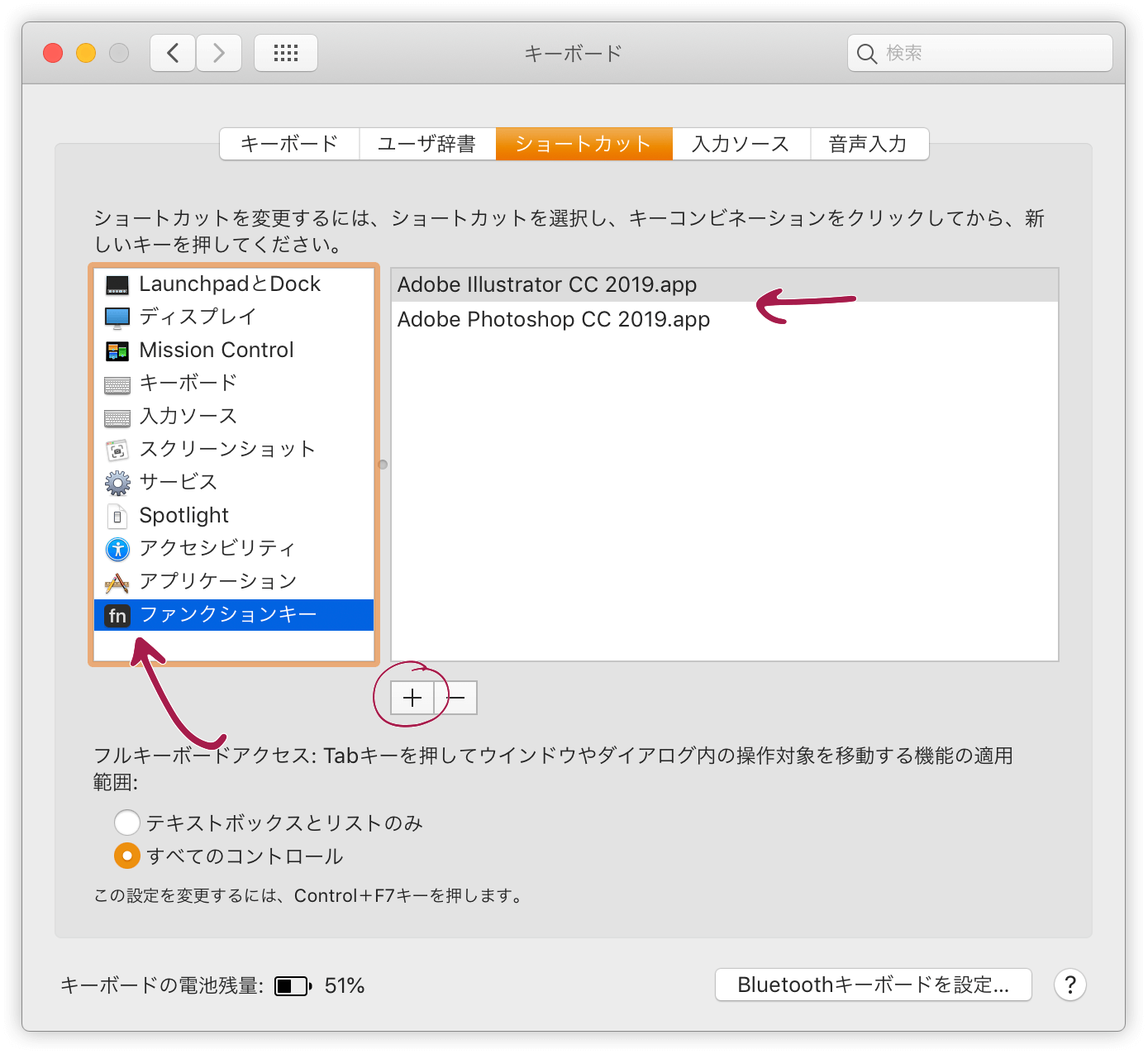The height and width of the screenshot is (1054, 1148).
Task: Click the fn ファンクションキー icon
Action: pos(117,616)
